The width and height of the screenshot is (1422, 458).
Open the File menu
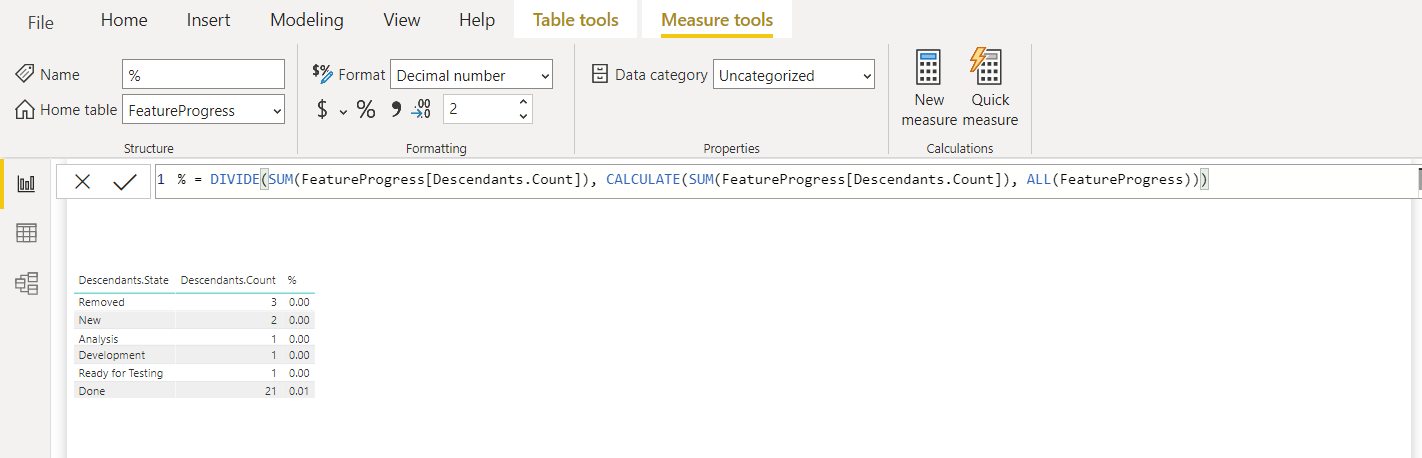point(41,22)
